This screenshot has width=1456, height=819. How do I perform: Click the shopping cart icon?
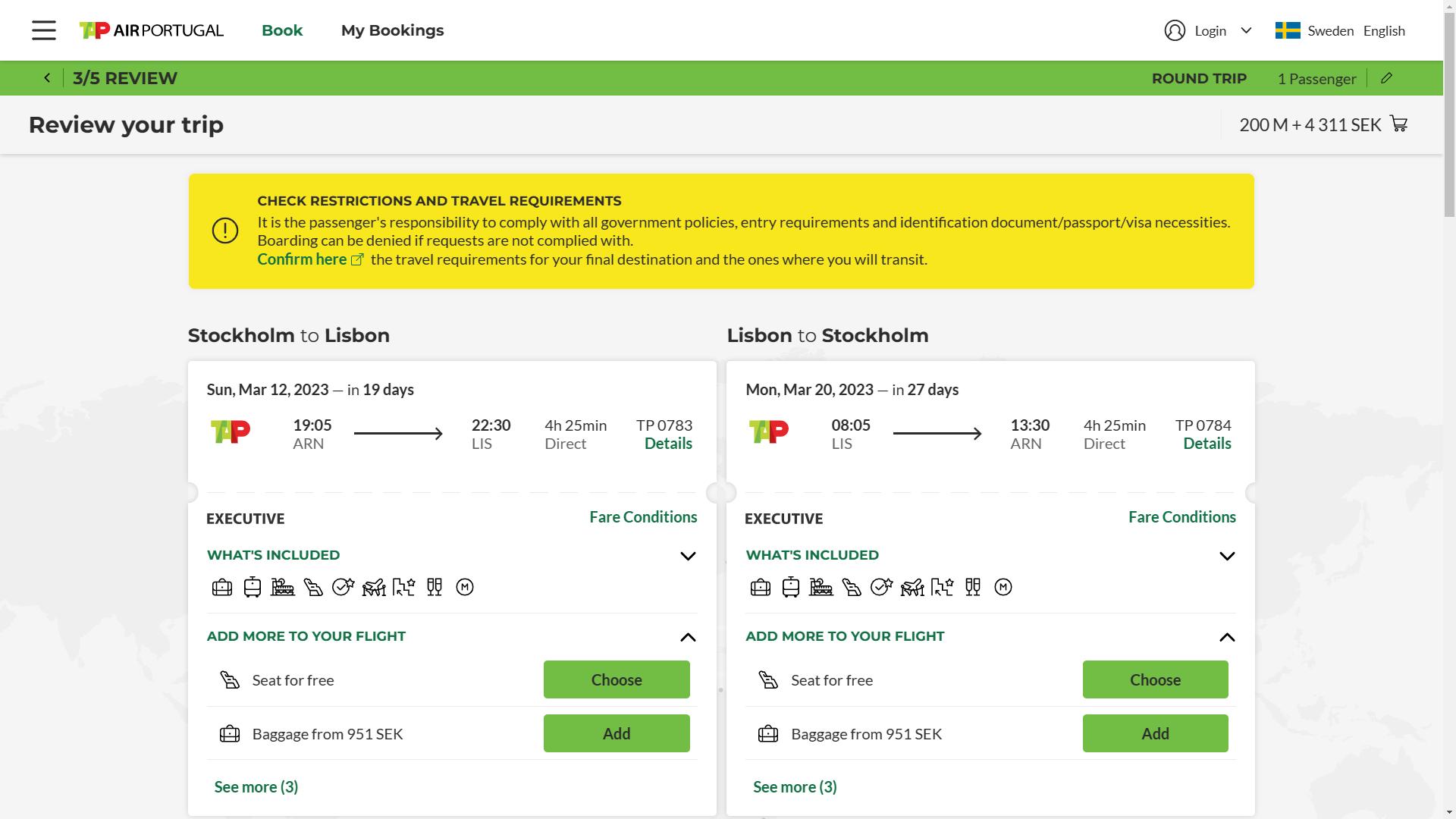click(x=1398, y=124)
